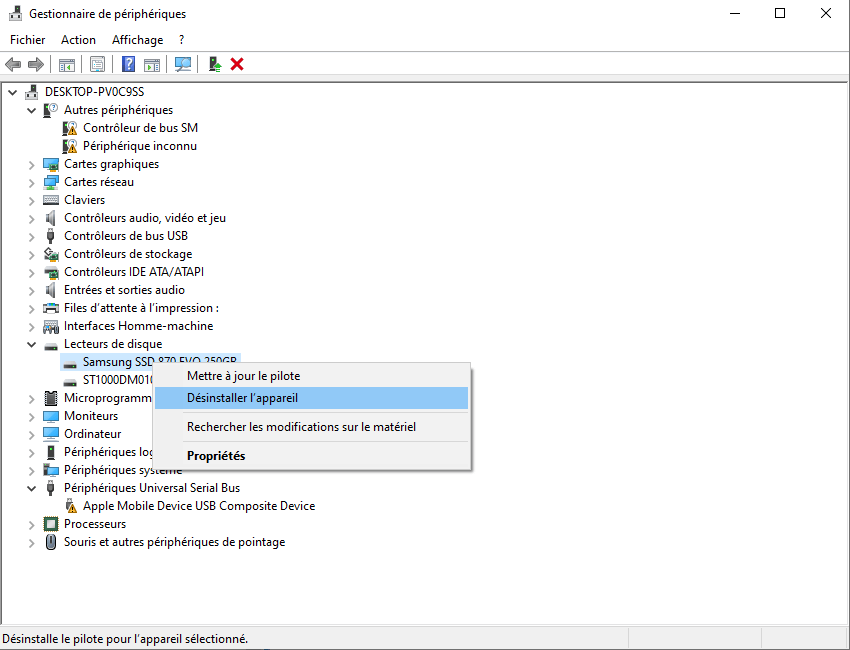
Task: Click the Back navigation arrow
Action: pyautogui.click(x=12, y=64)
